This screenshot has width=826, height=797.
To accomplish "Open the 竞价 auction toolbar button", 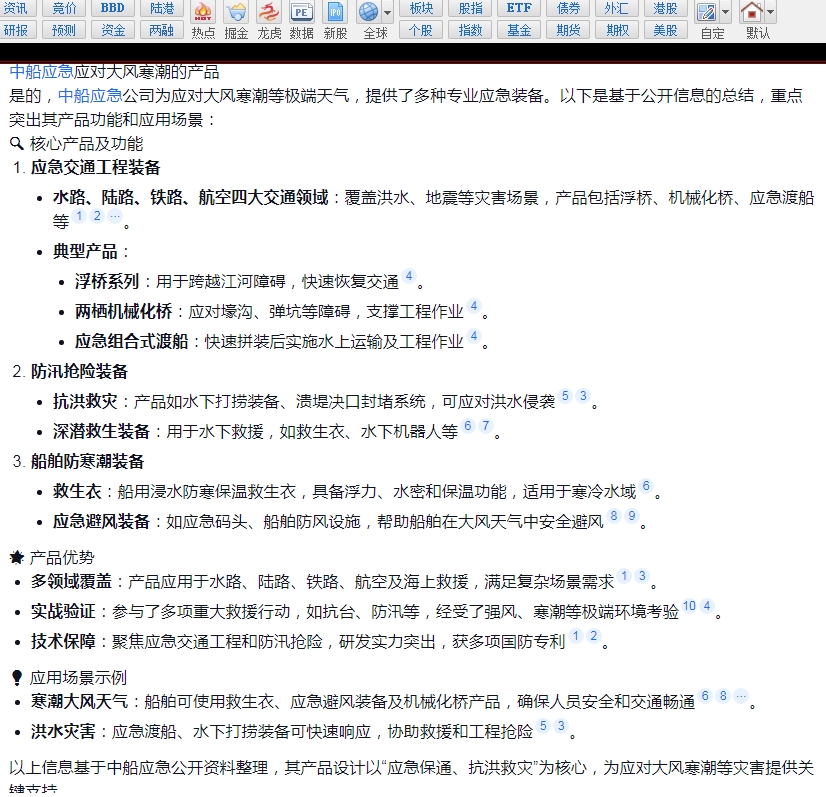I will [64, 8].
